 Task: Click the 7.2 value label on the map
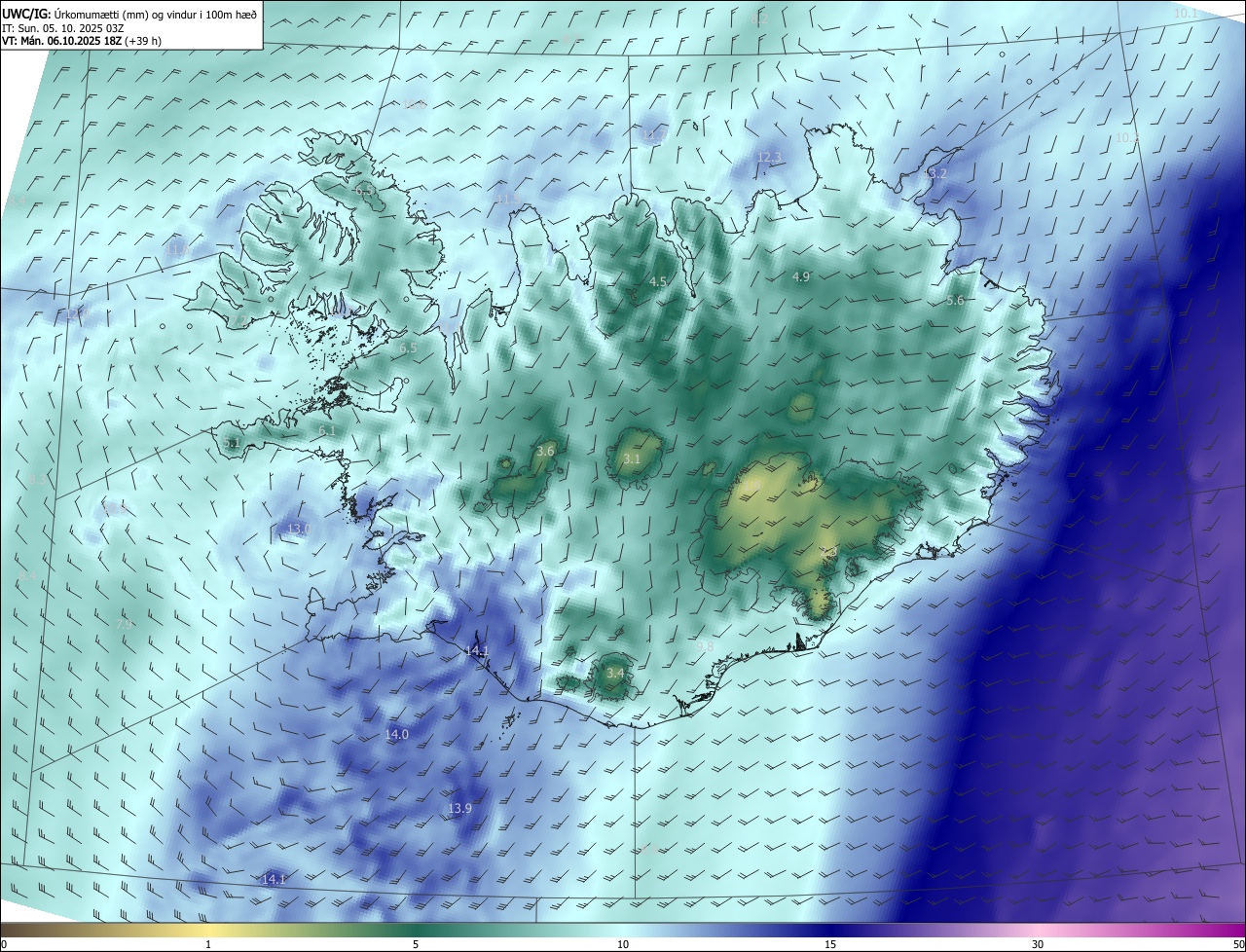(238, 320)
